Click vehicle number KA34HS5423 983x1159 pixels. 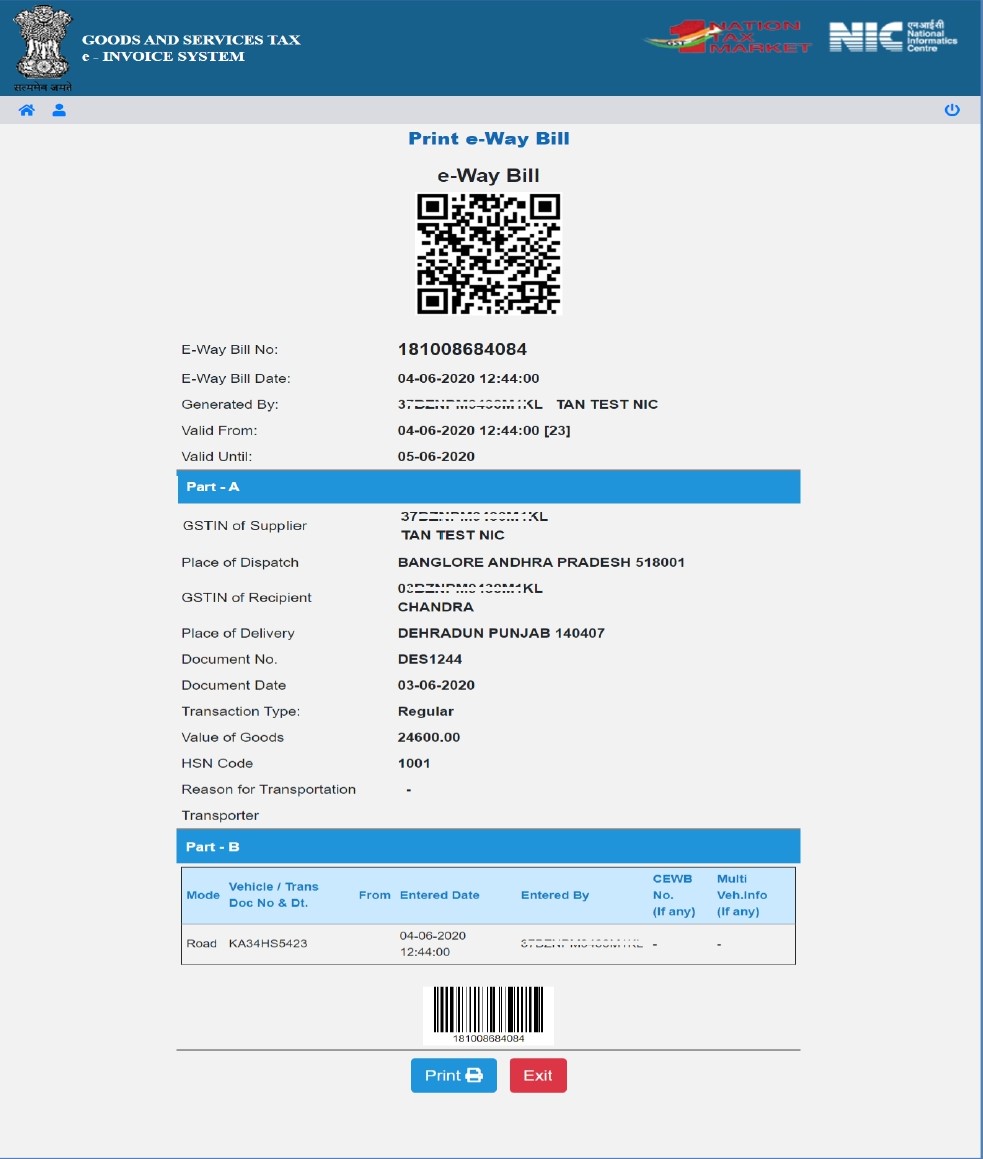point(268,943)
